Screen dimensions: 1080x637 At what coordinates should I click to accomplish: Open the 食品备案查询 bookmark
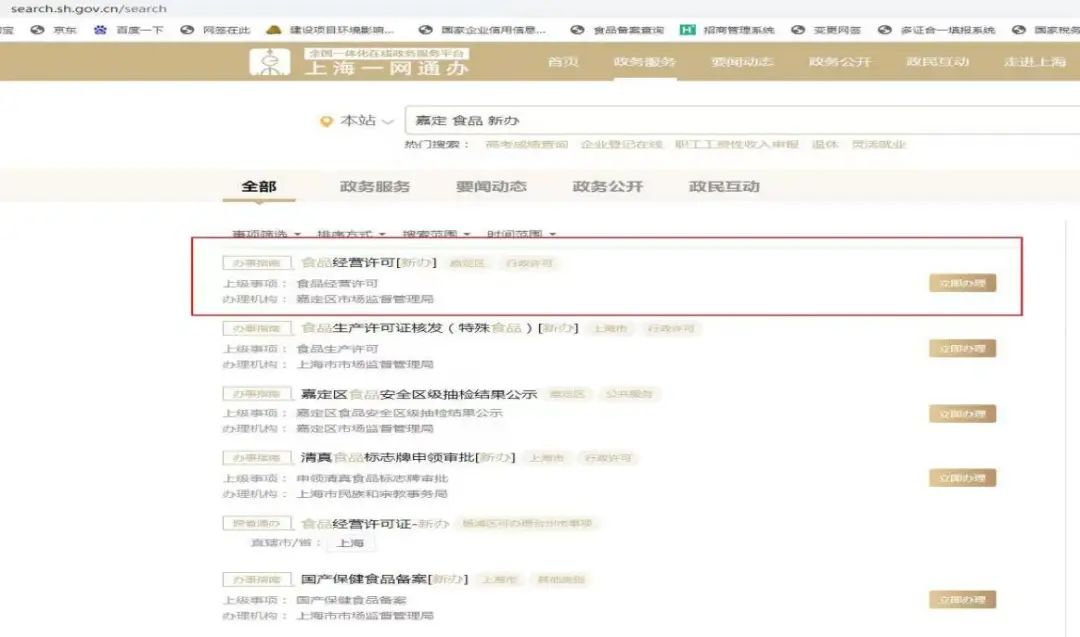tap(577, 30)
